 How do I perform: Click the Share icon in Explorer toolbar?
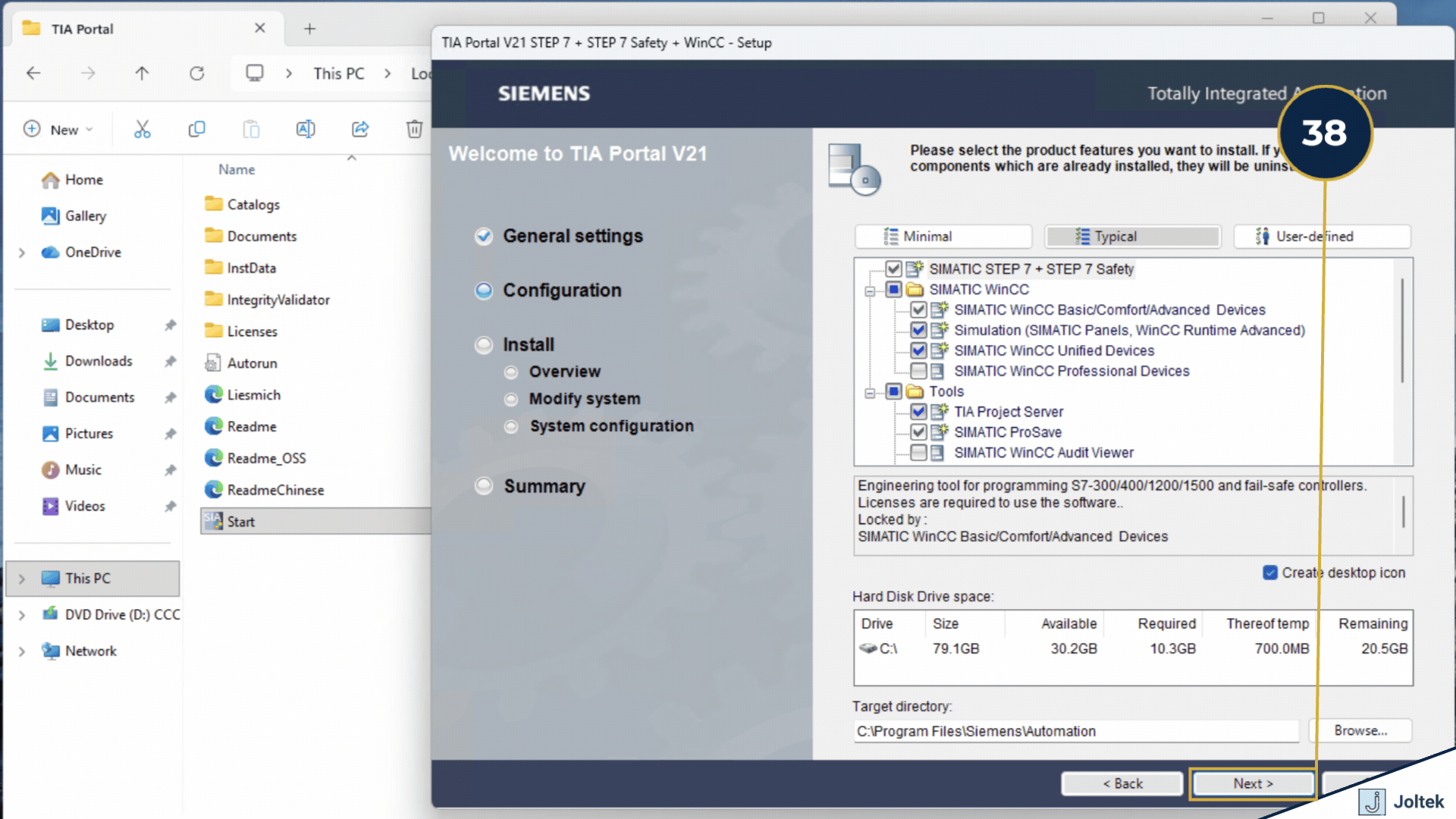[x=360, y=130]
